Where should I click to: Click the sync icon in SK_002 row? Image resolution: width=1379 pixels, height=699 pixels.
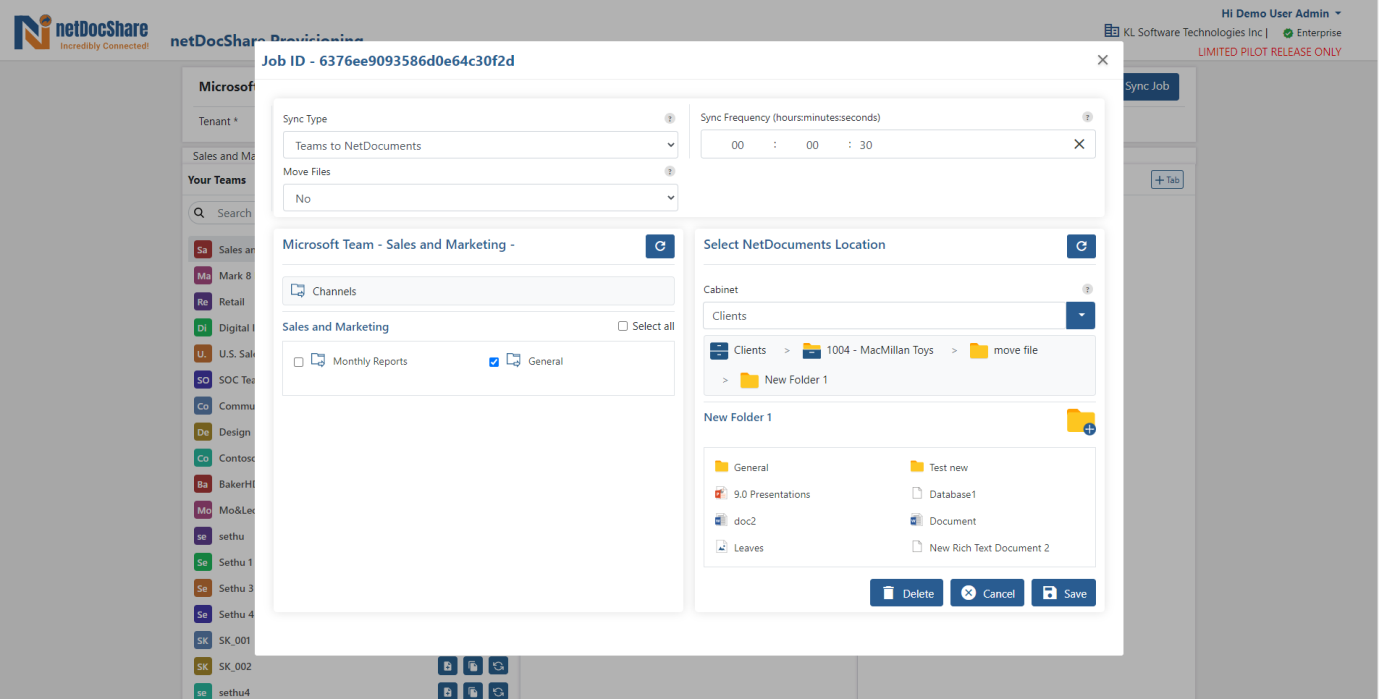[x=498, y=666]
